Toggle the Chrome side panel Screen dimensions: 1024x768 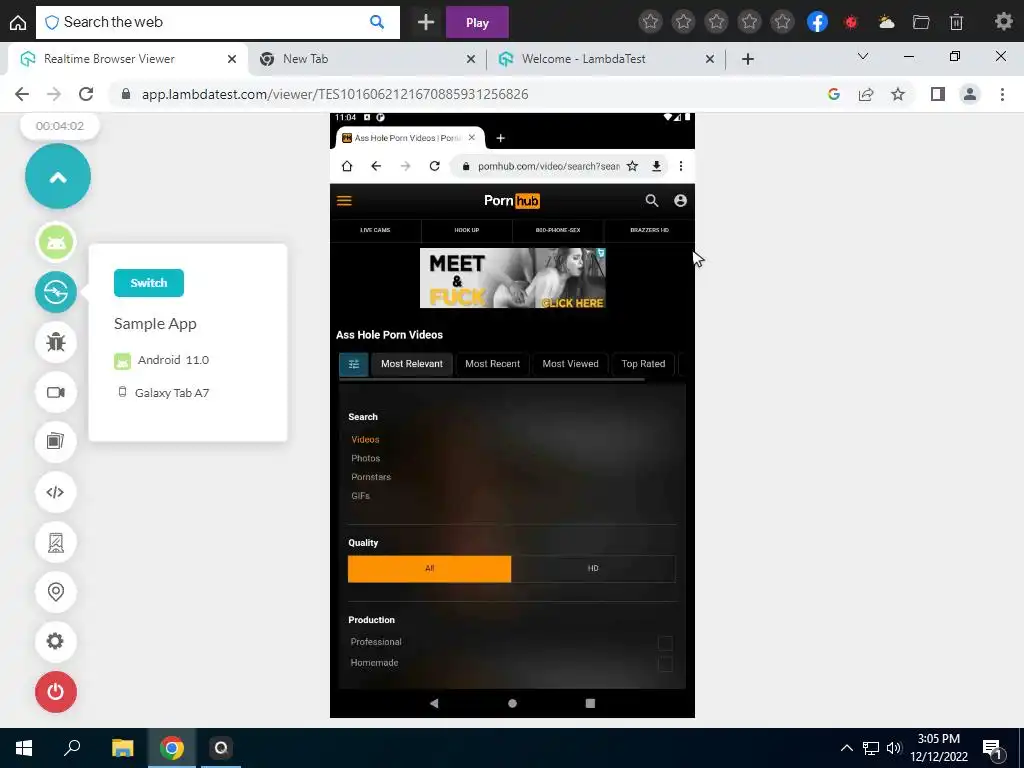click(x=938, y=94)
